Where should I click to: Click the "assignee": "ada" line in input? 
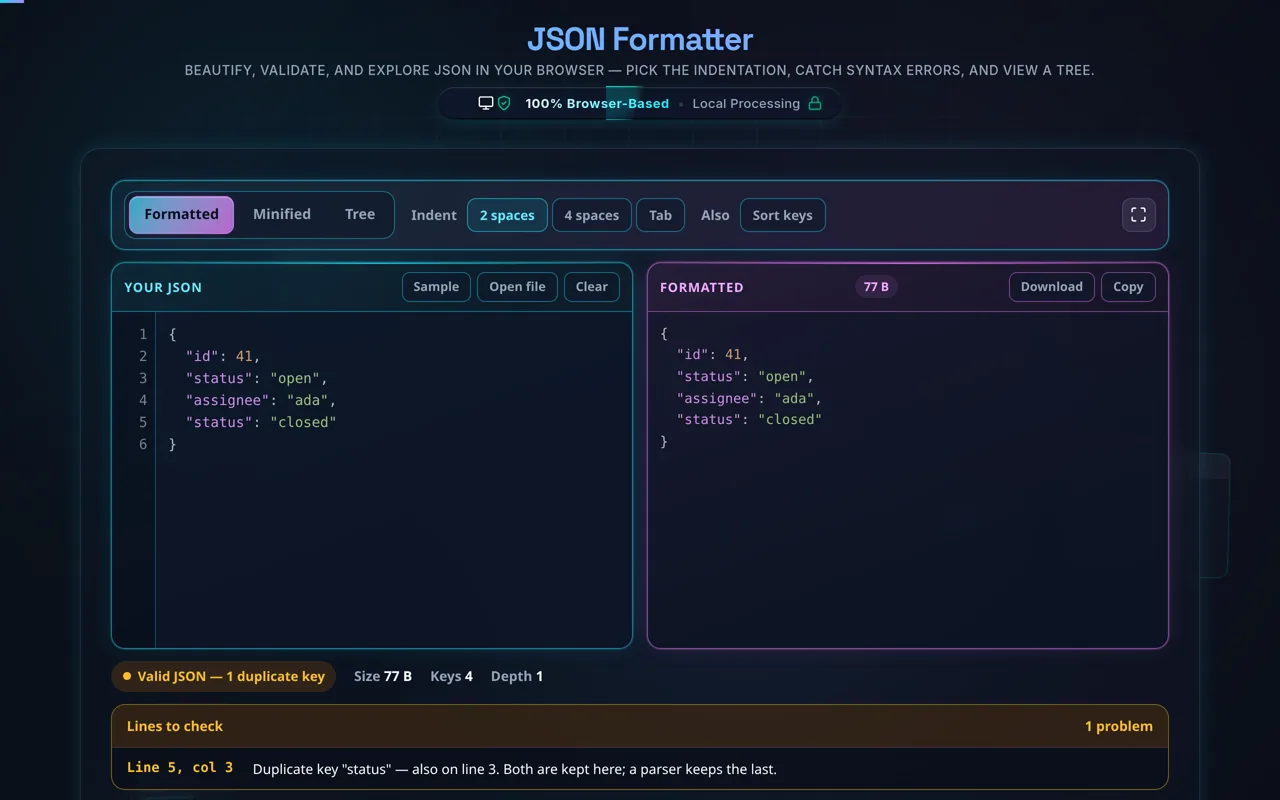pyautogui.click(x=261, y=400)
